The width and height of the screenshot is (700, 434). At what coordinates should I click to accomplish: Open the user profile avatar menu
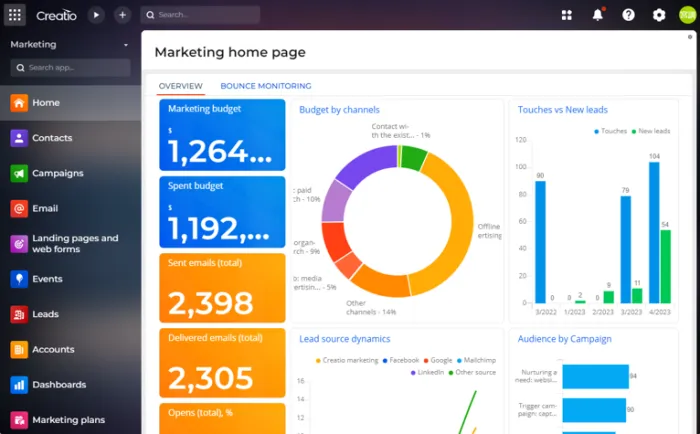[688, 15]
